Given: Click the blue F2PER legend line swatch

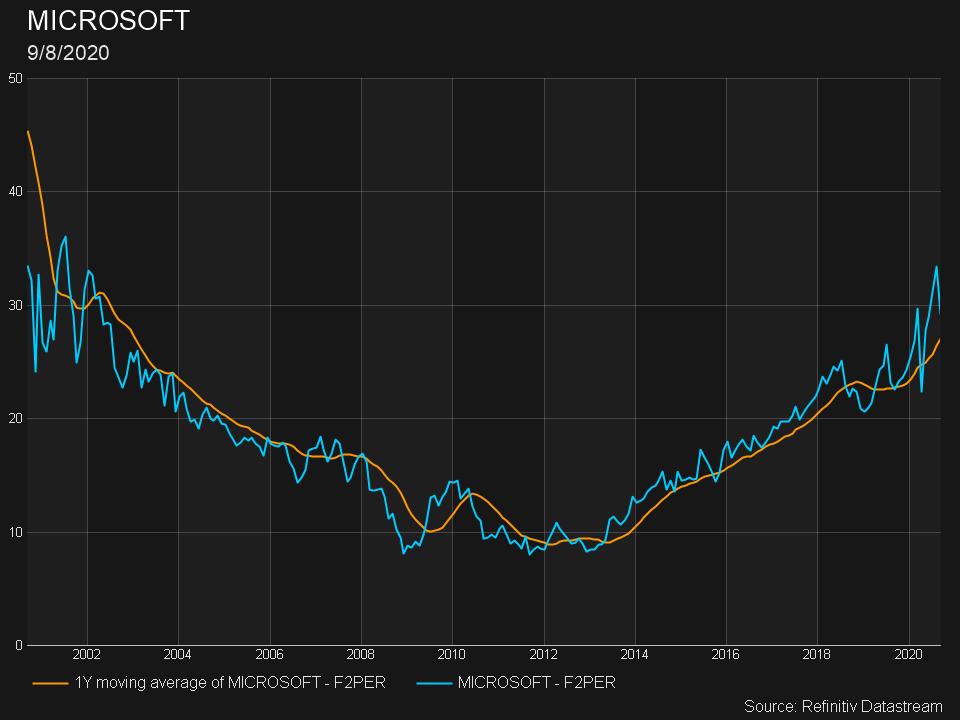Looking at the screenshot, I should click(x=432, y=684).
